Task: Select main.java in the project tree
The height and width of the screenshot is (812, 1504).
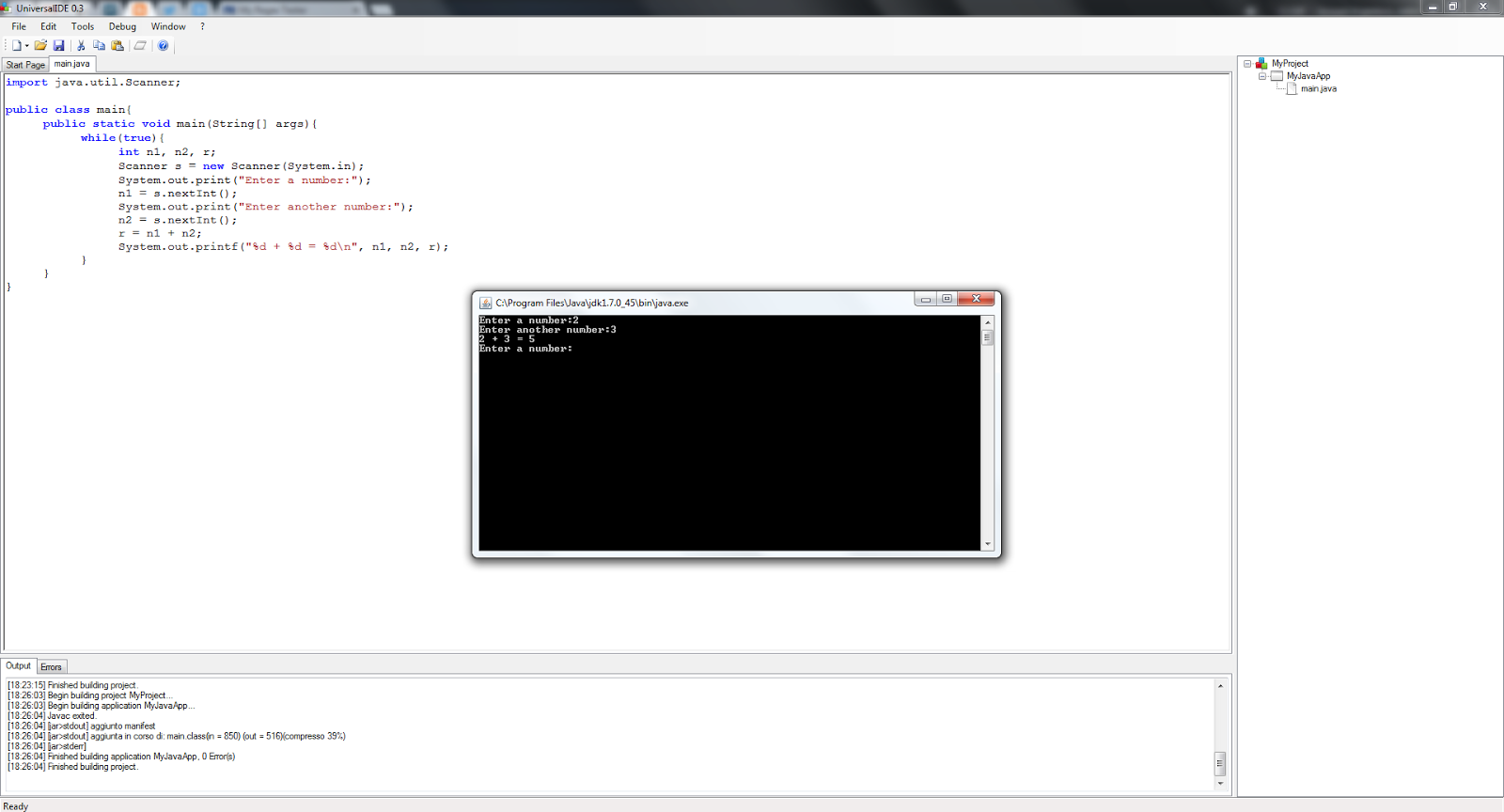Action: click(1319, 88)
